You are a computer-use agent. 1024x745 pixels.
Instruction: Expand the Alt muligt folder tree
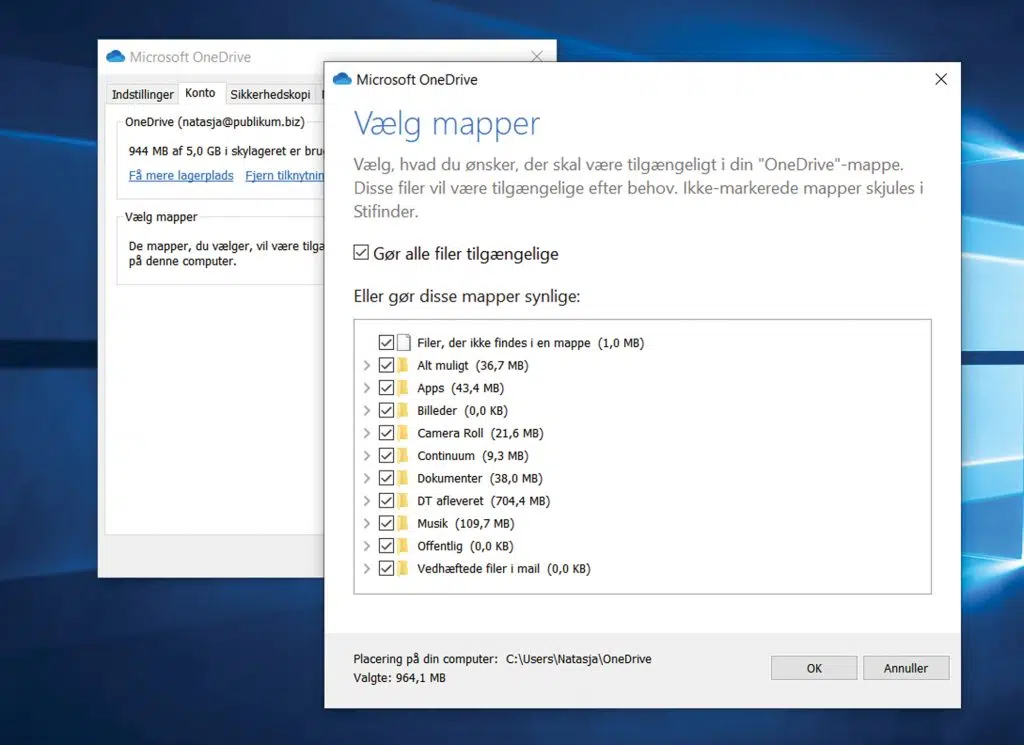point(367,365)
